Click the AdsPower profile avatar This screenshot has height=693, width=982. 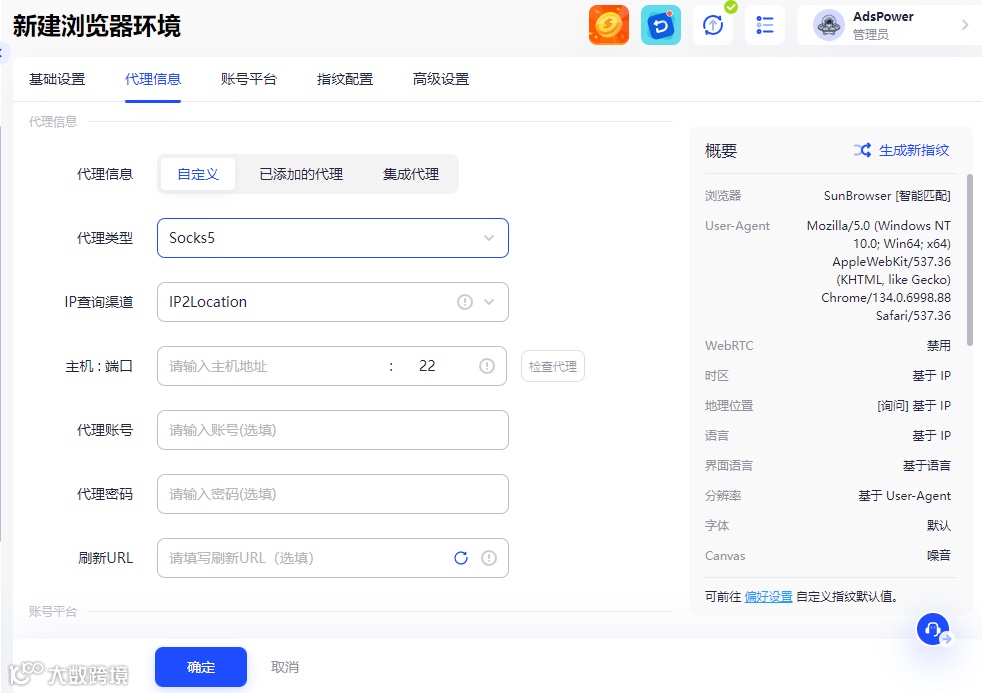[829, 25]
